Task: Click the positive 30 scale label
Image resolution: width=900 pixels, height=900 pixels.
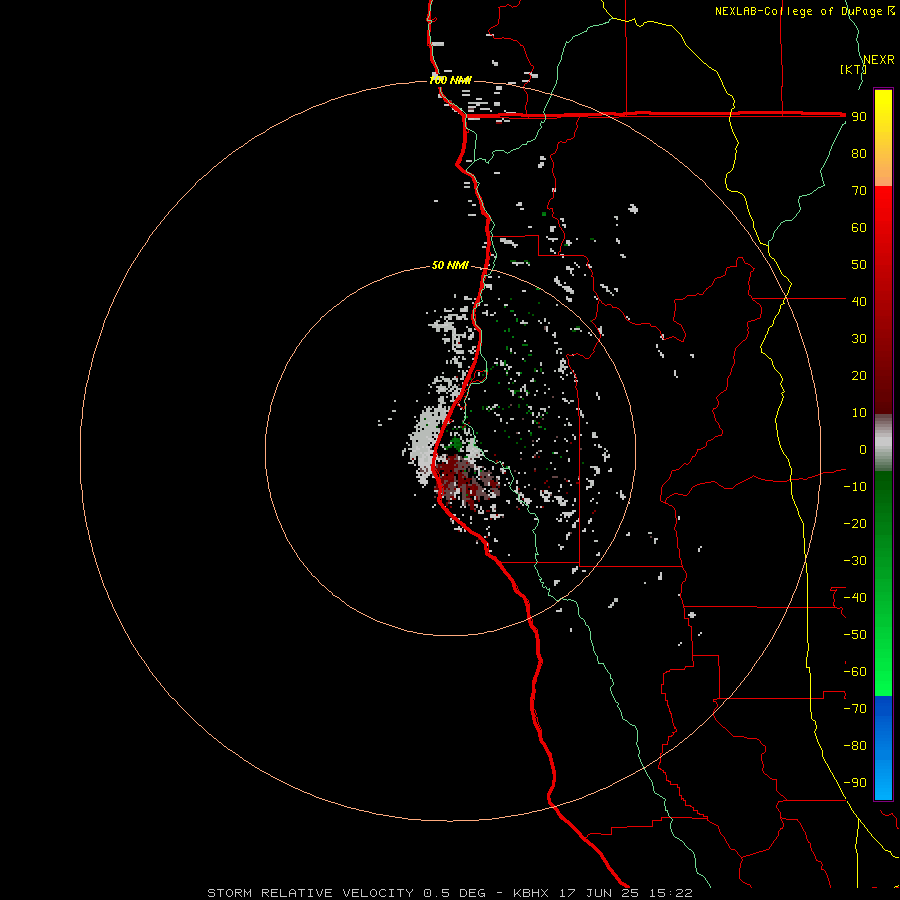Action: tap(859, 339)
